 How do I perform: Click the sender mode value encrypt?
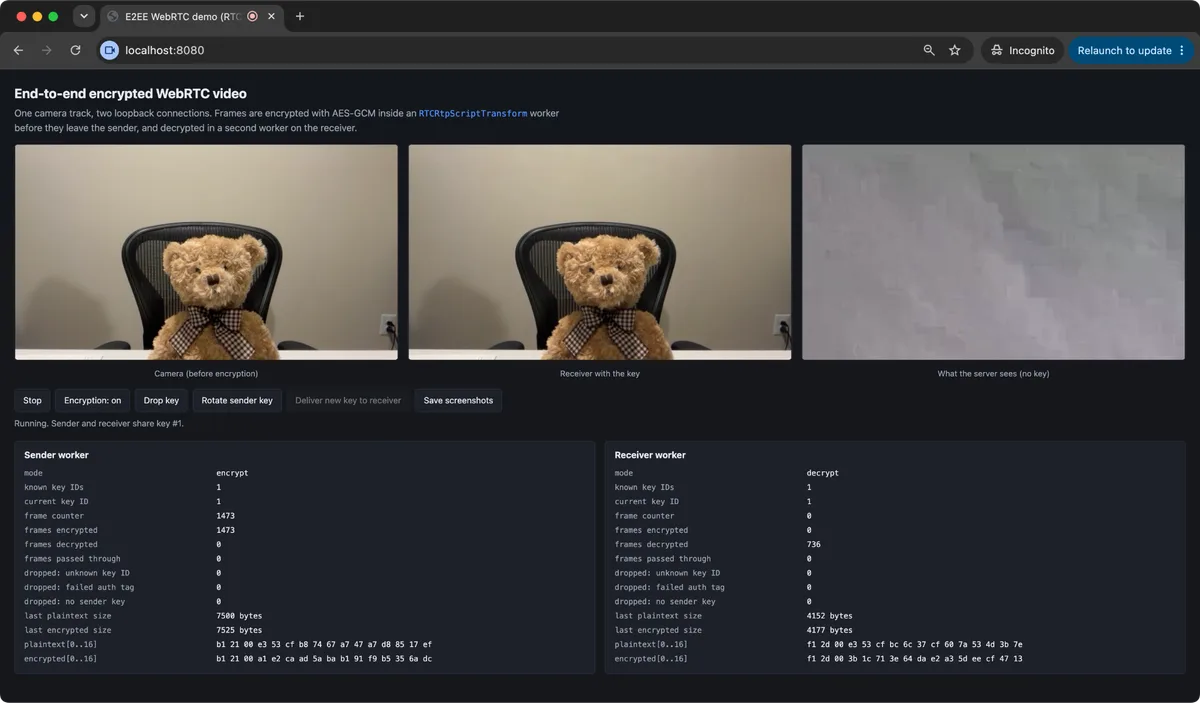[x=232, y=472]
